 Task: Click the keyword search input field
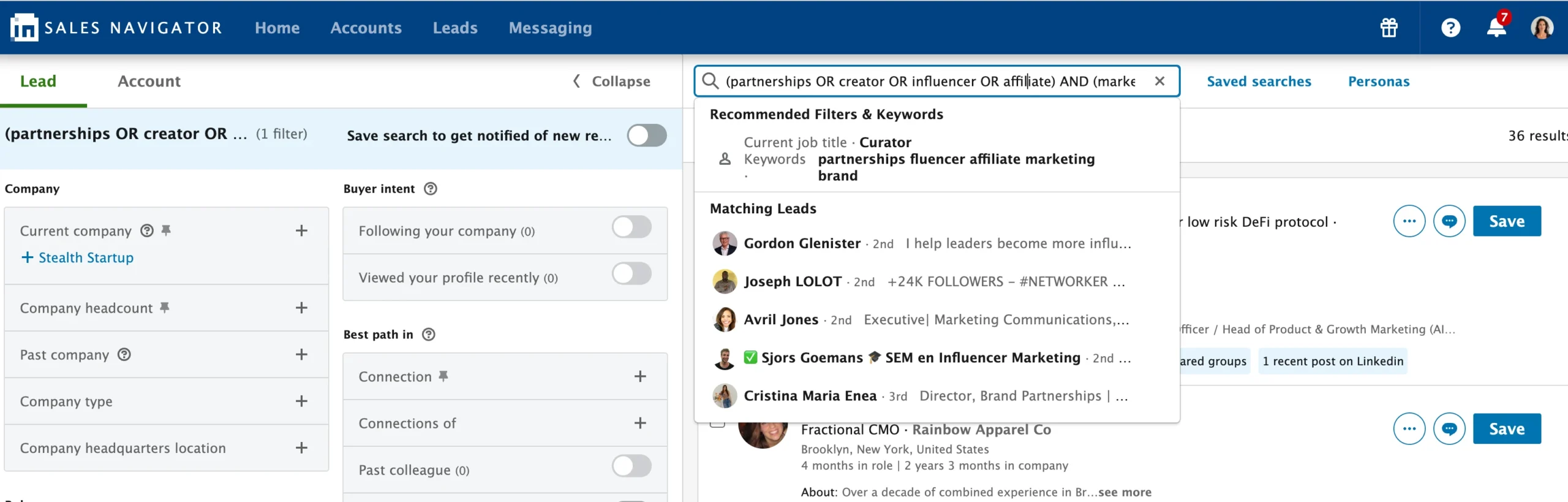[930, 81]
